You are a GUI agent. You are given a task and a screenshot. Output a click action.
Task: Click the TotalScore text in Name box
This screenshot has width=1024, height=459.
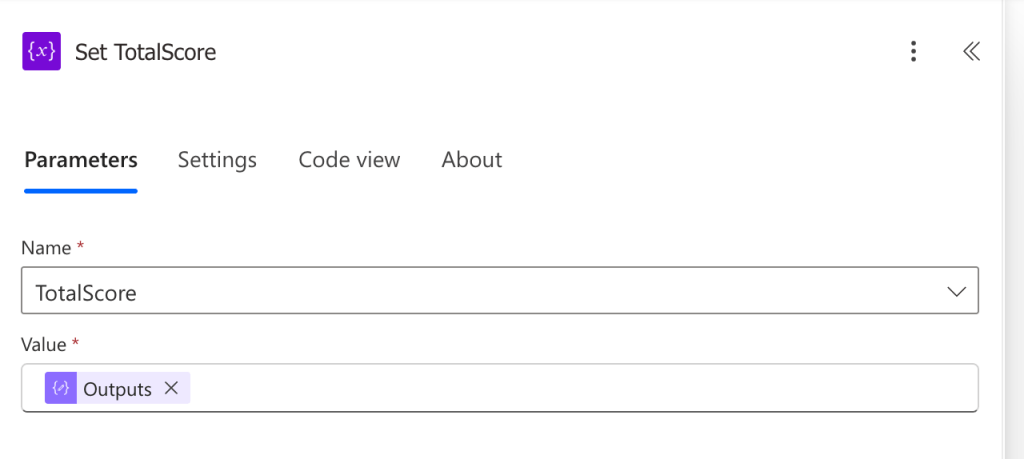coord(86,293)
